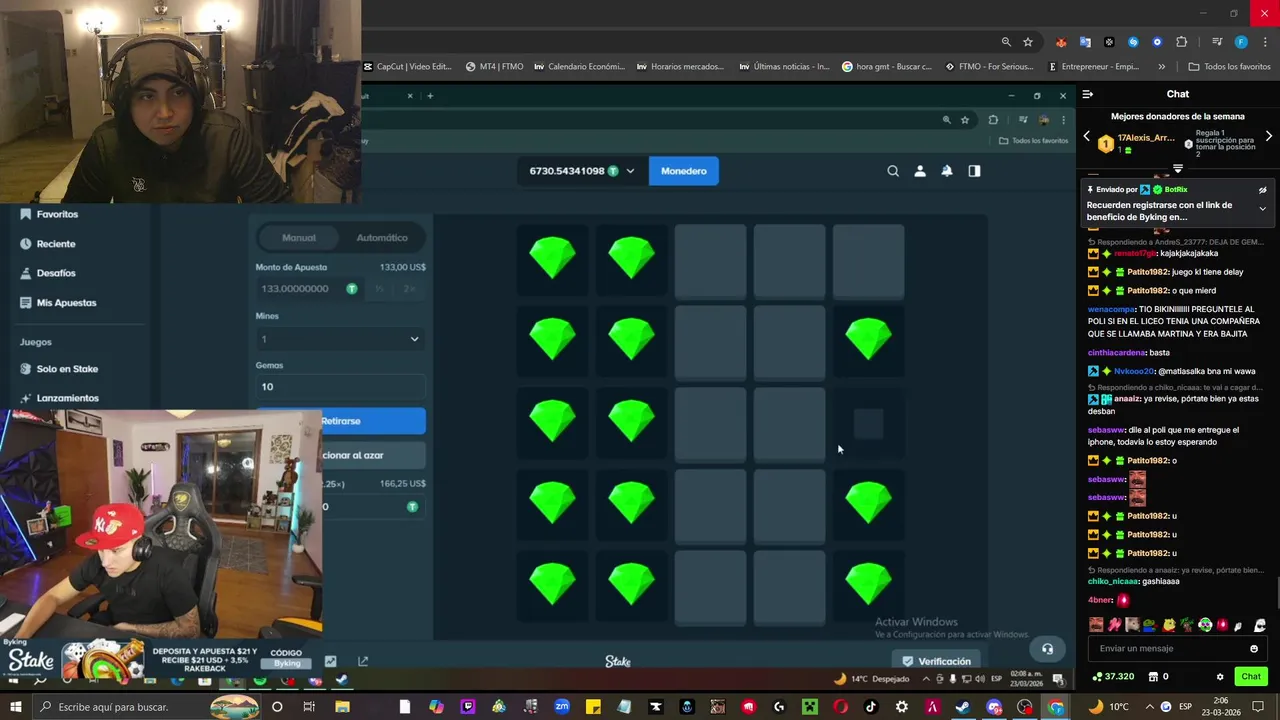
Task: Open File Explorer from the taskbar
Action: (x=342, y=707)
